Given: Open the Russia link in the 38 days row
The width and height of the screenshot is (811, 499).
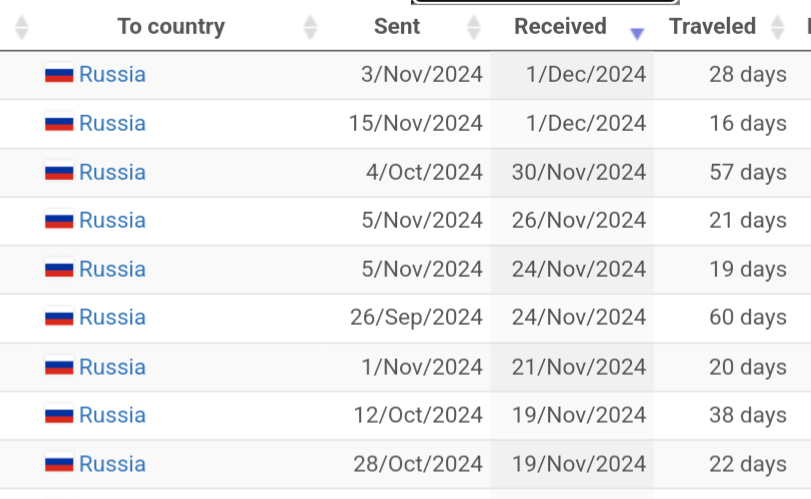Looking at the screenshot, I should coord(112,415).
